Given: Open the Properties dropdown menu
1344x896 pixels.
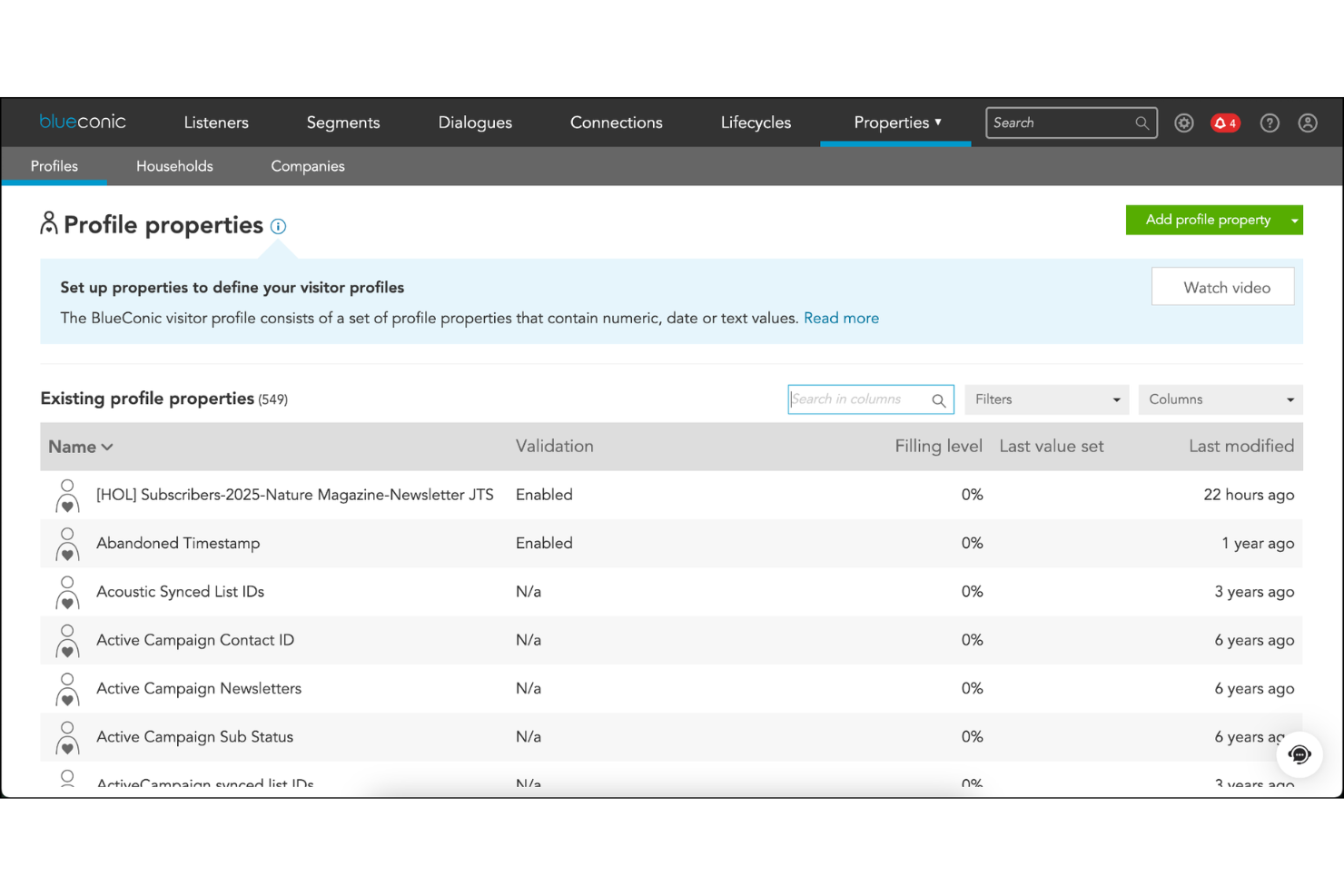Looking at the screenshot, I should [896, 123].
